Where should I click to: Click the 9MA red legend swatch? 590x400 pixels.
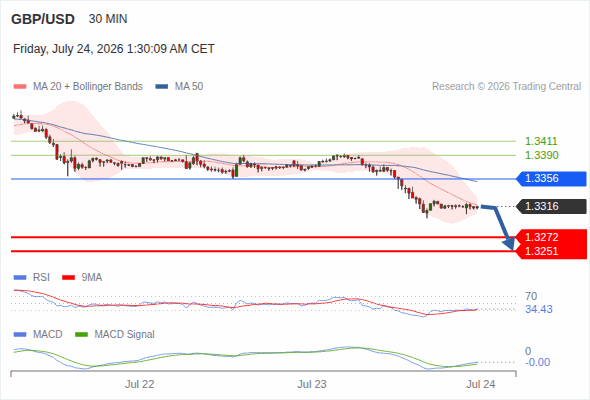68,278
